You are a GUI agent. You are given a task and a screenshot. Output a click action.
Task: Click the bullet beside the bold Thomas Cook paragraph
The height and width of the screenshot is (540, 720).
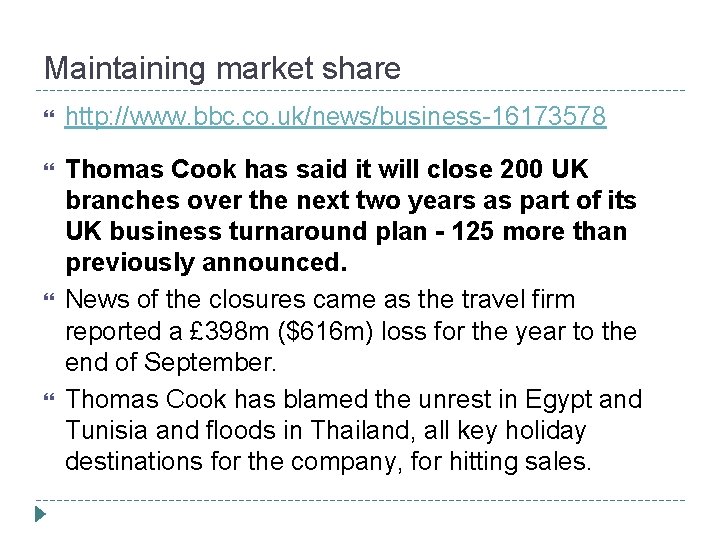pos(40,165)
